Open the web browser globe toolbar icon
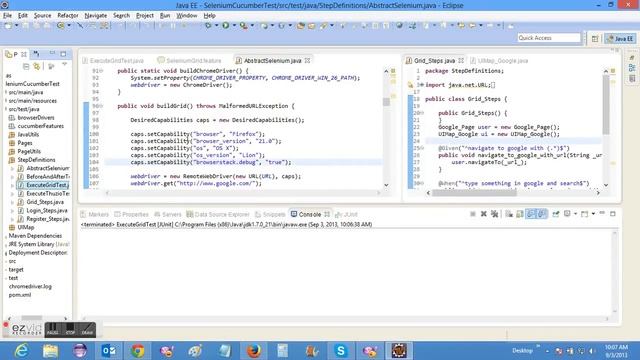Image resolution: width=640 pixels, height=360 pixels. (x=399, y=26)
